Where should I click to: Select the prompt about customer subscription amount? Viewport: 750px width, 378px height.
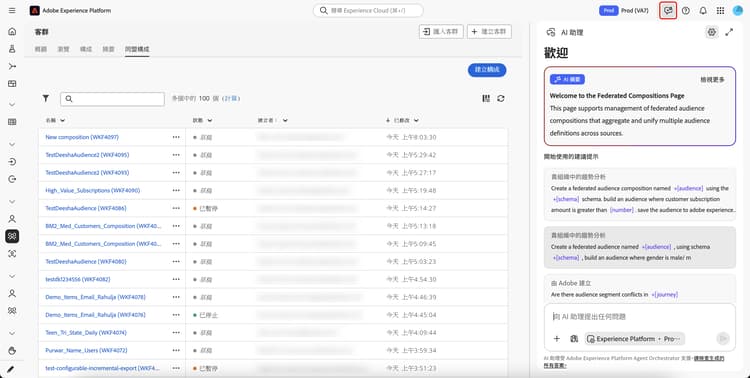[640, 193]
